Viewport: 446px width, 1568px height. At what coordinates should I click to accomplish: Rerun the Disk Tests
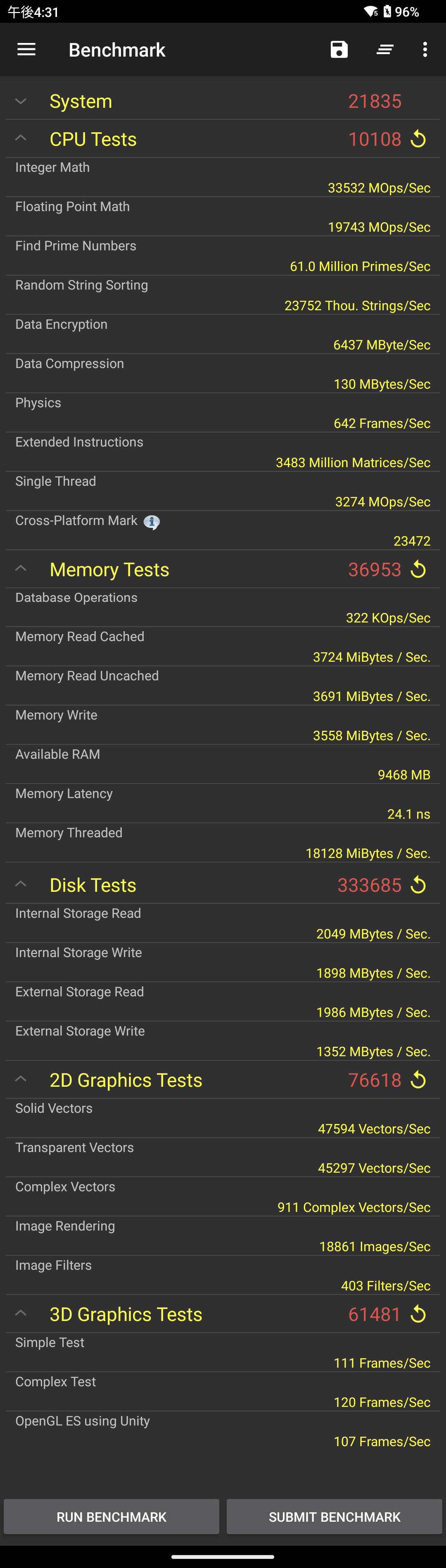point(418,885)
